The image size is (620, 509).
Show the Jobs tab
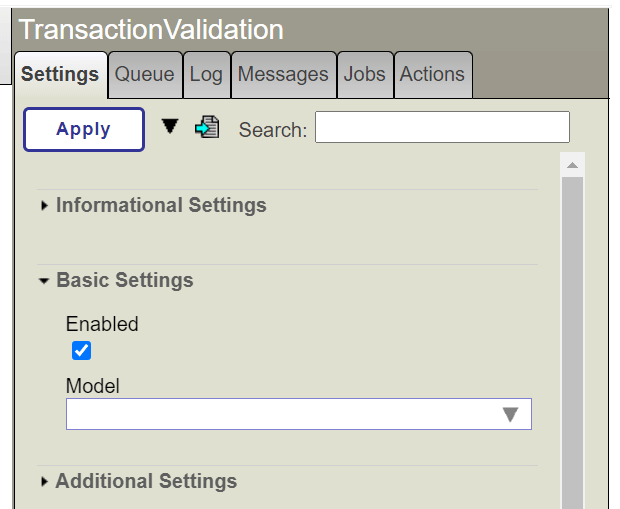[x=365, y=75]
